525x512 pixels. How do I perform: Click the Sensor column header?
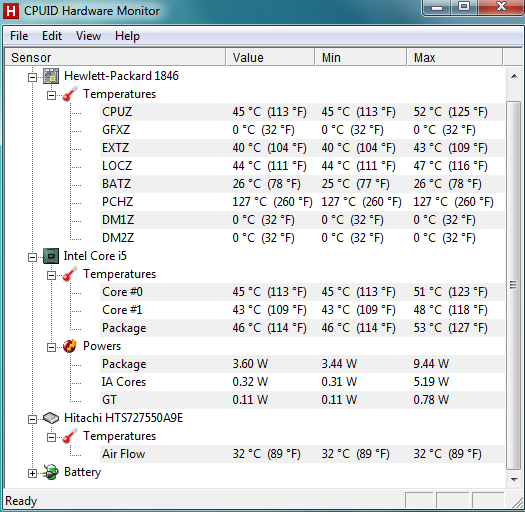coord(116,57)
